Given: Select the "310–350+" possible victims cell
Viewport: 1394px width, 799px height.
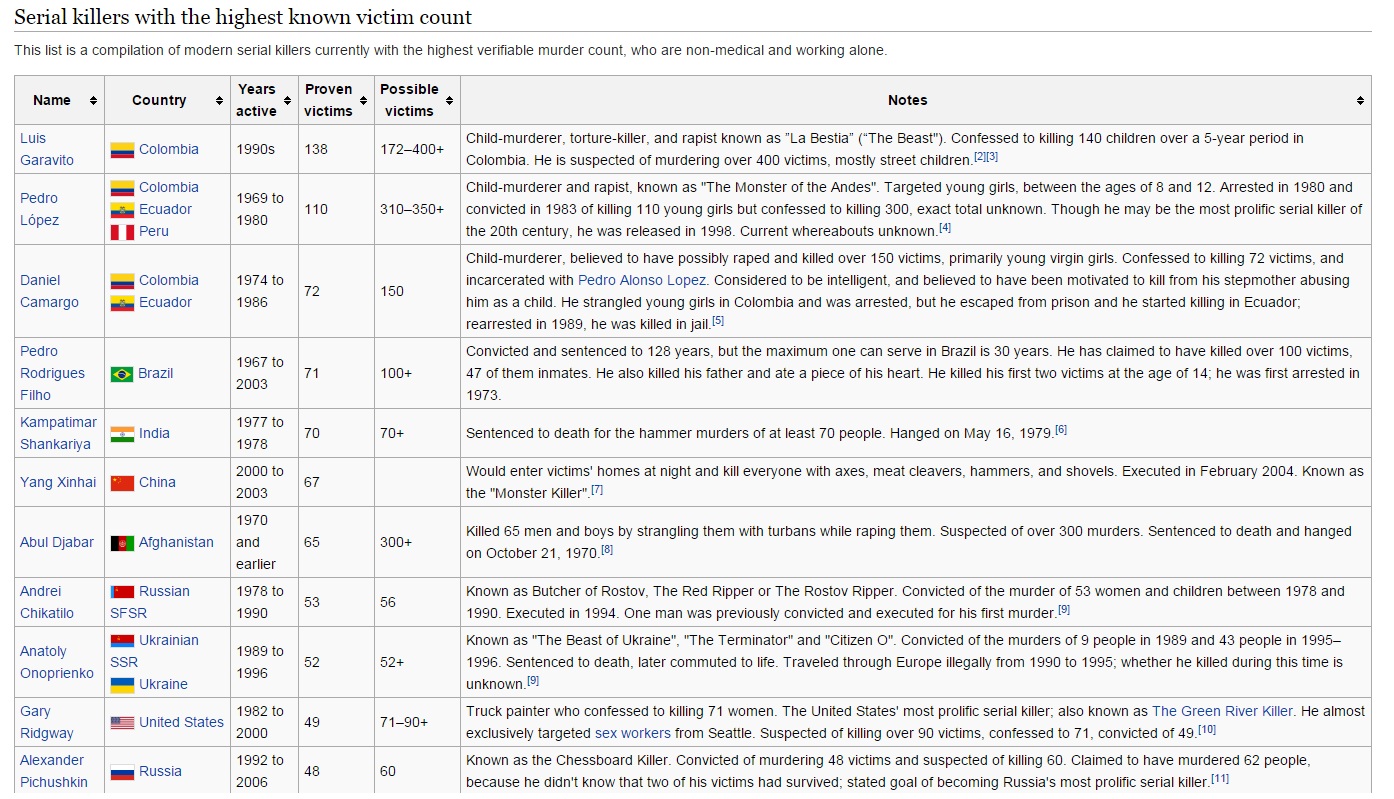Looking at the screenshot, I should 417,209.
